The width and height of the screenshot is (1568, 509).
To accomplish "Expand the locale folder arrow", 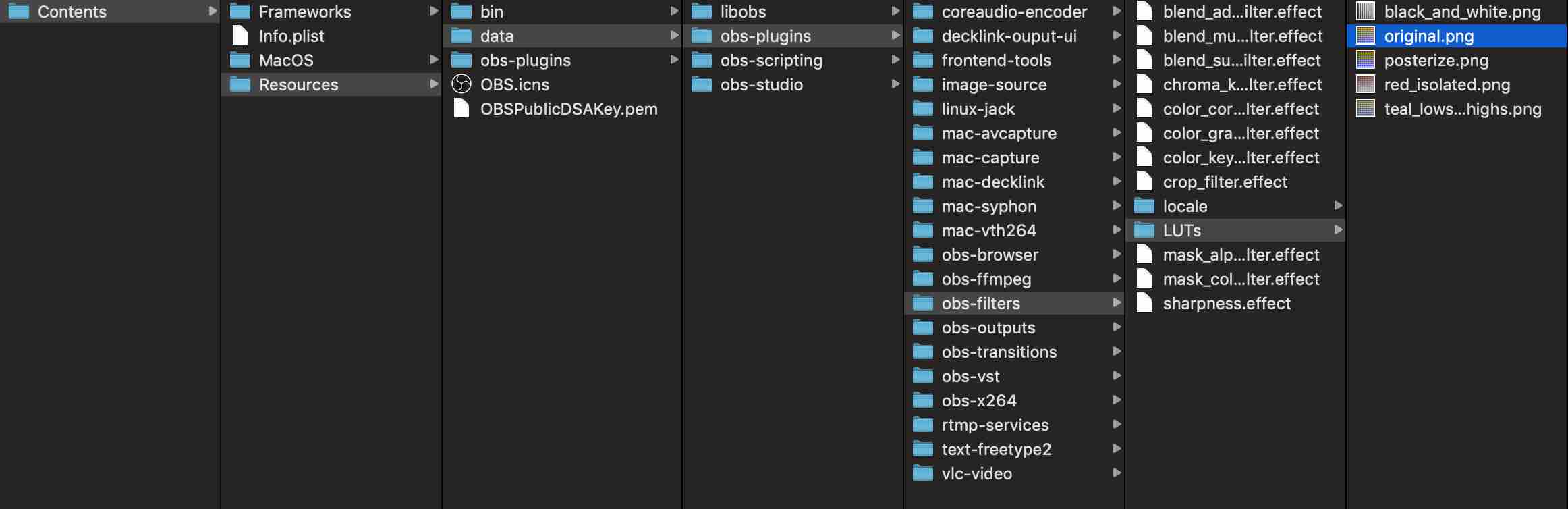I will pos(1338,206).
